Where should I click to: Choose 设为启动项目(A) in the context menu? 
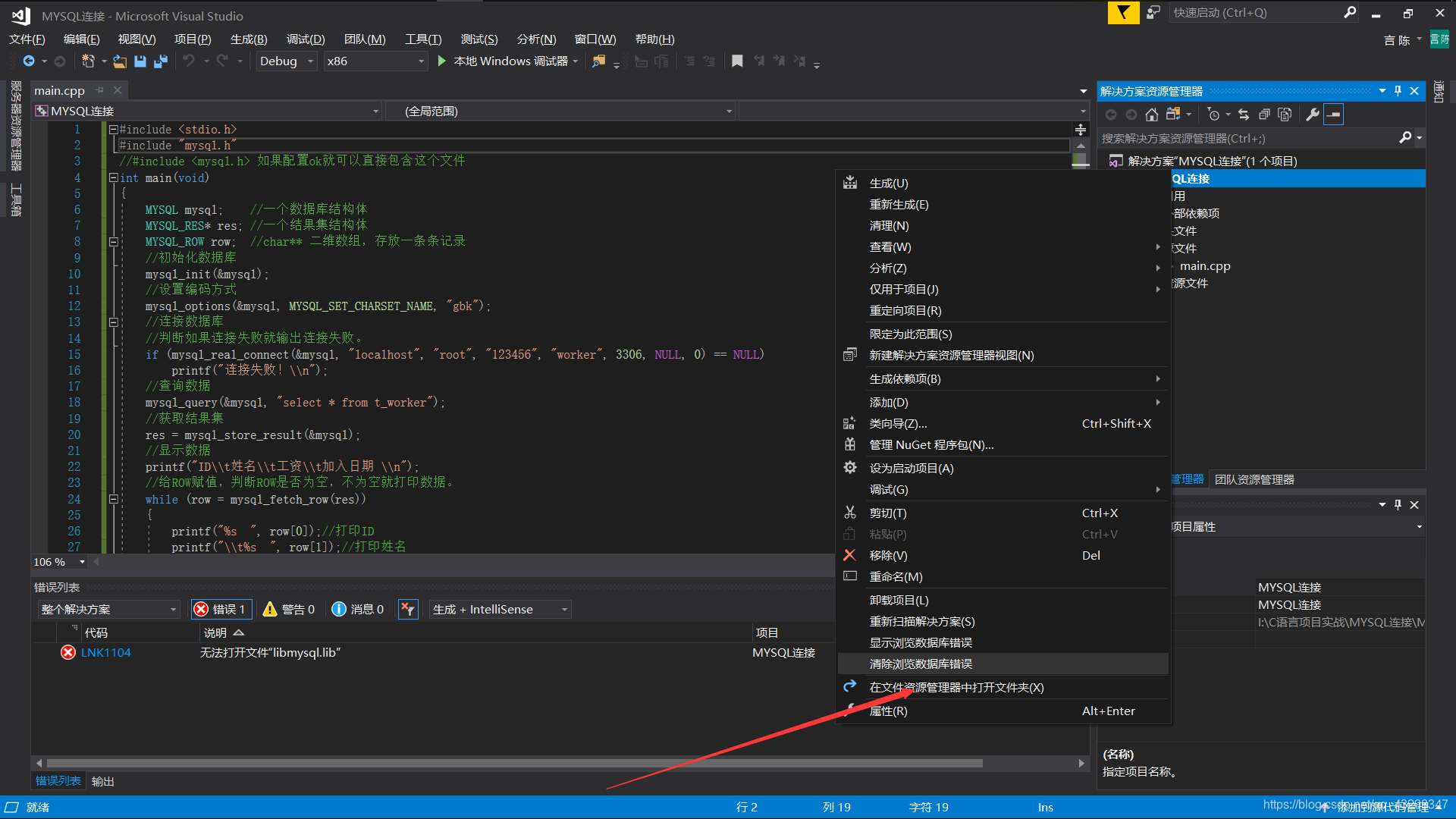click(1003, 469)
